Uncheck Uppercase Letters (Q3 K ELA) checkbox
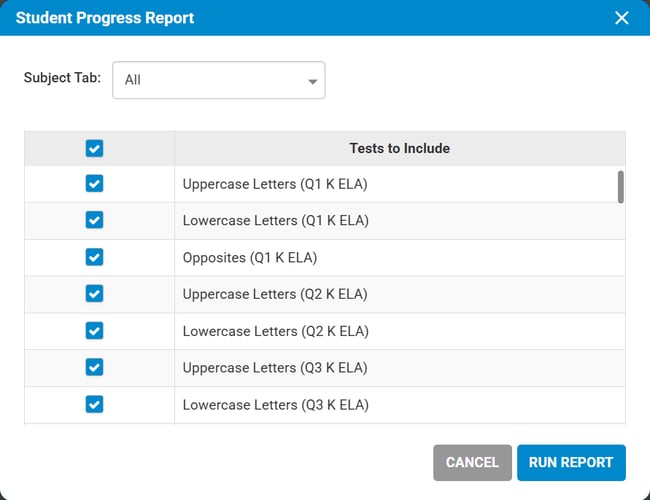Viewport: 650px width, 500px height. click(94, 368)
